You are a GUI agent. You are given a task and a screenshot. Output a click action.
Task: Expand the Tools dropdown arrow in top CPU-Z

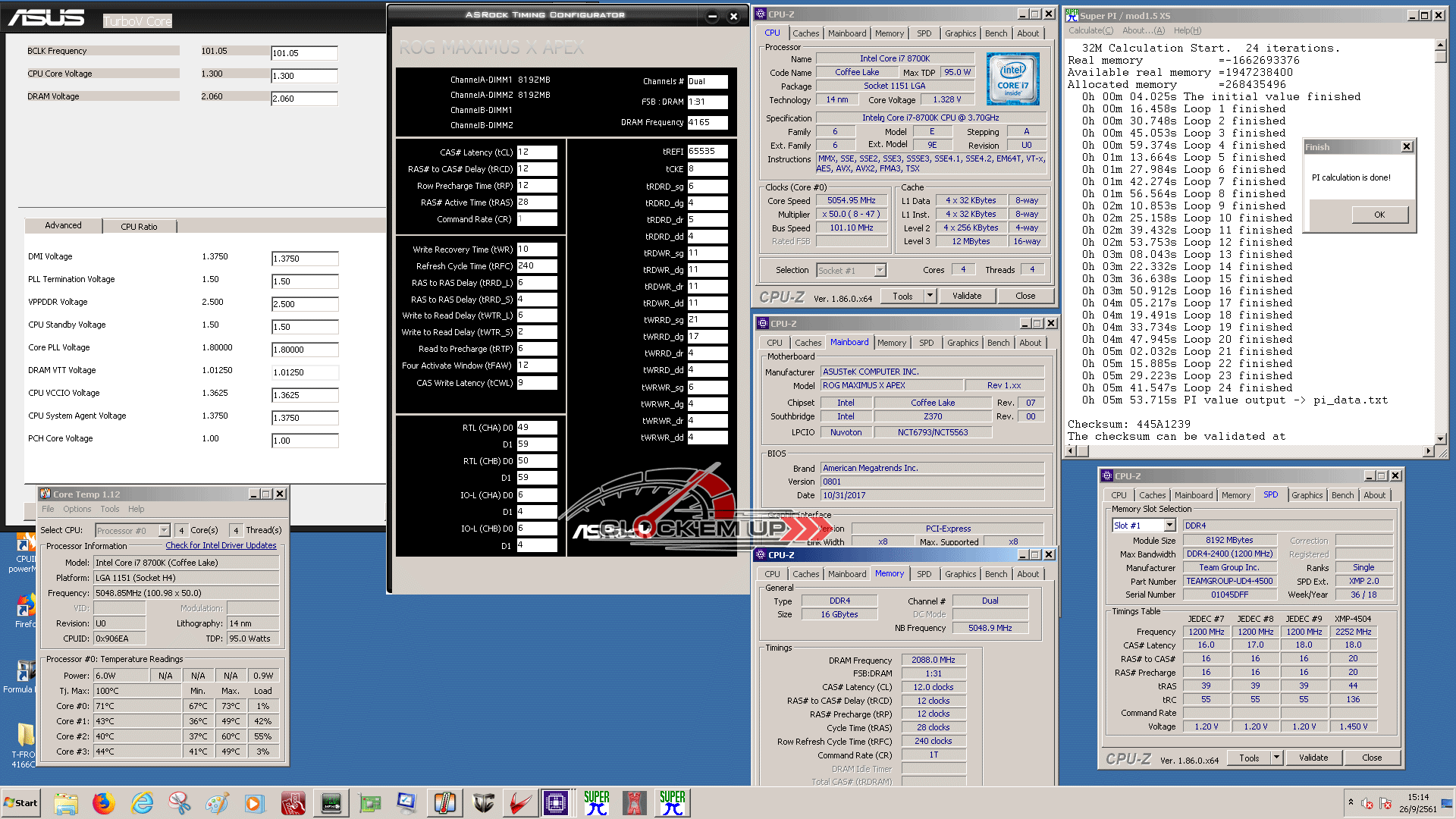[930, 297]
